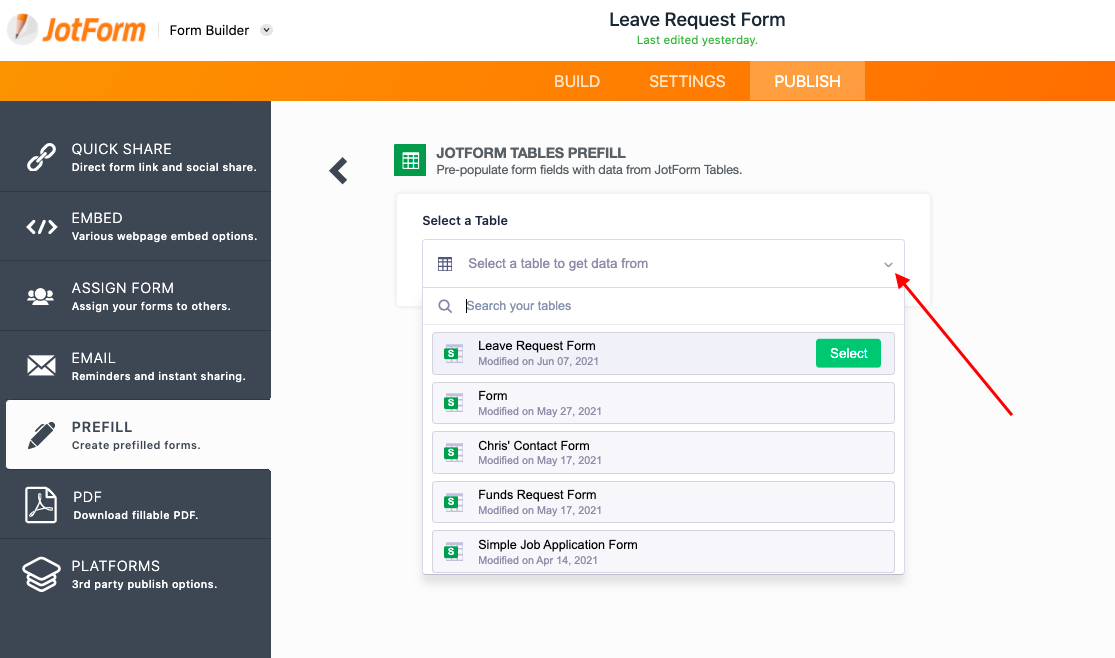Click the JotForm pencil logo icon
Viewport: 1115px width, 658px height.
click(22, 29)
